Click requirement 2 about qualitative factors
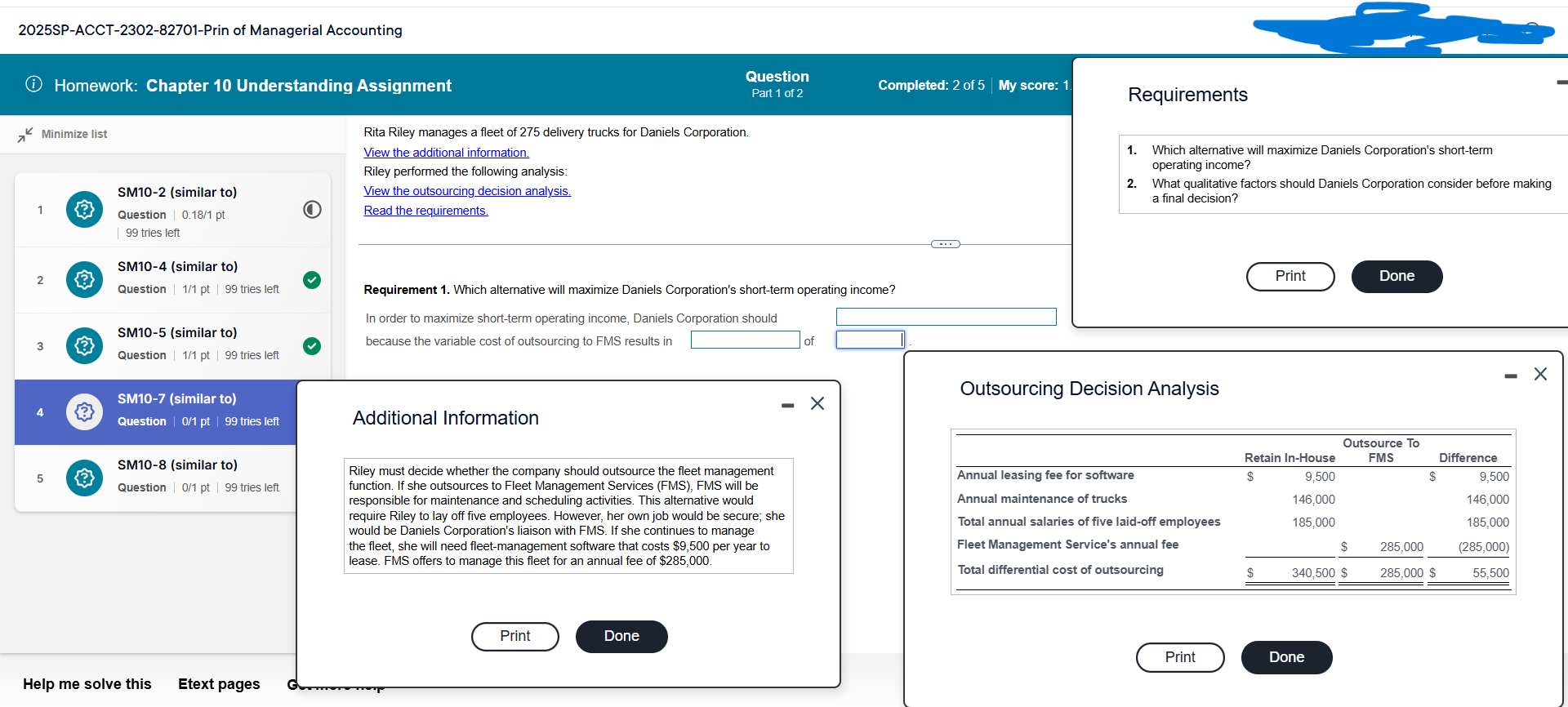Viewport: 1568px width, 707px height. point(1352,191)
